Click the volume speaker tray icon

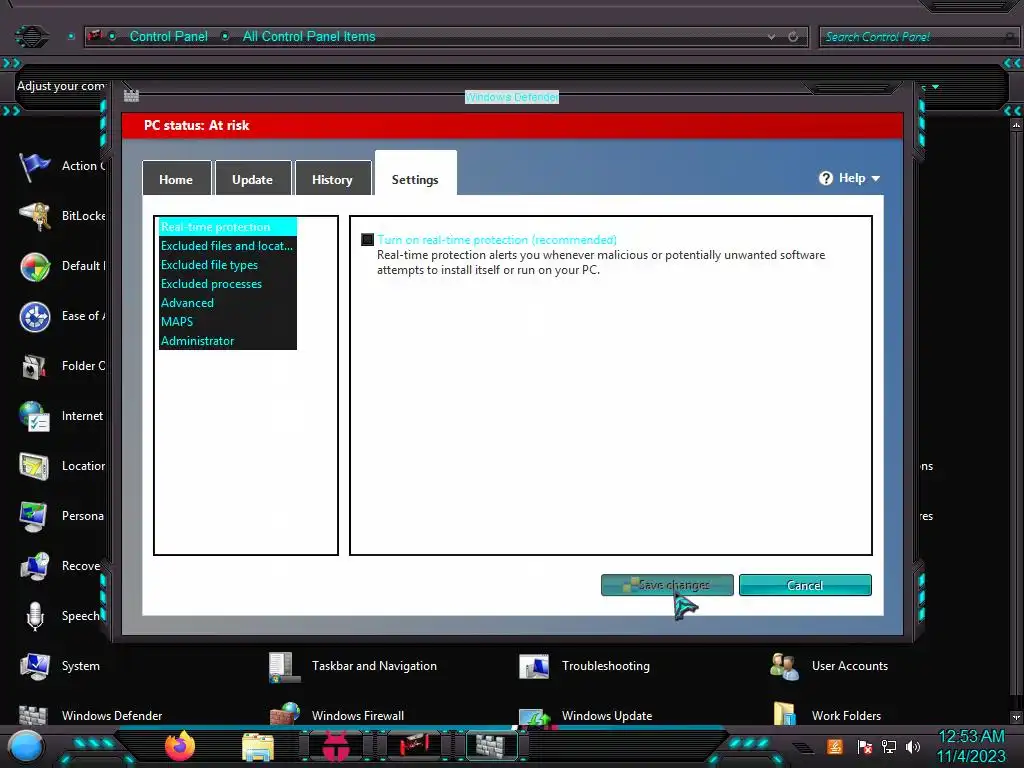(913, 746)
